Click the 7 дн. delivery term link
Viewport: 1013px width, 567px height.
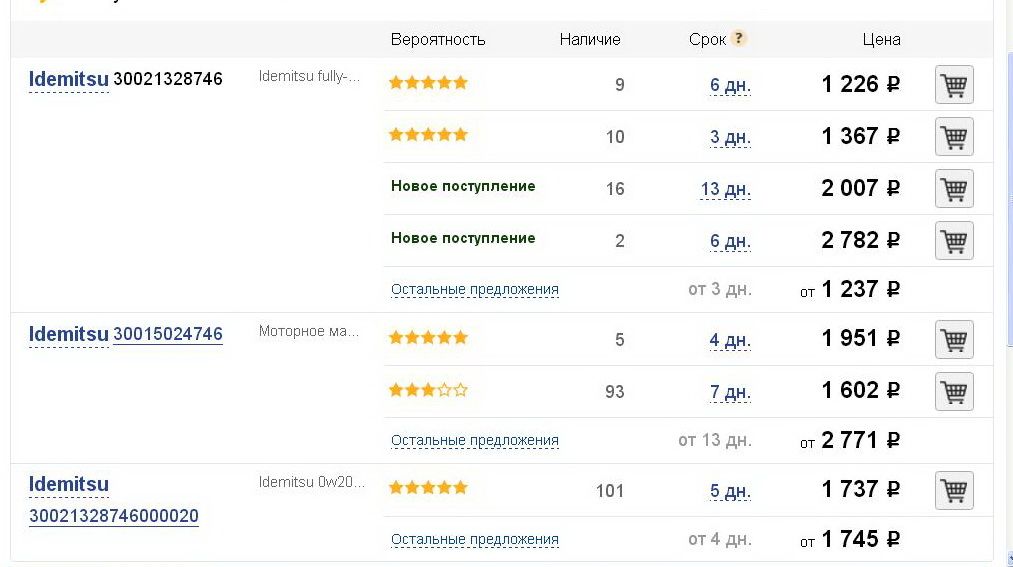(x=730, y=392)
